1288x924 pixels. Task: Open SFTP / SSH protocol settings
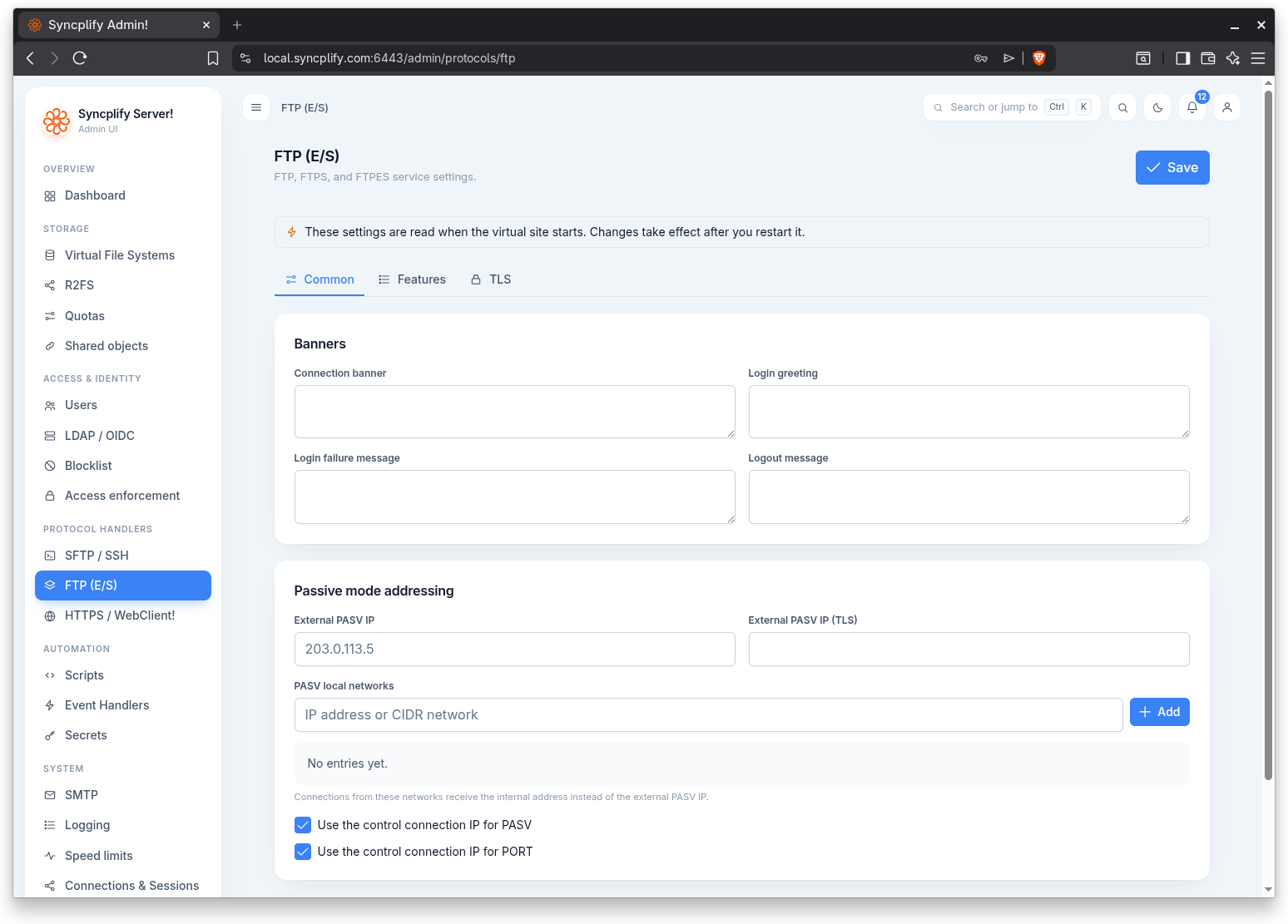tap(123, 556)
